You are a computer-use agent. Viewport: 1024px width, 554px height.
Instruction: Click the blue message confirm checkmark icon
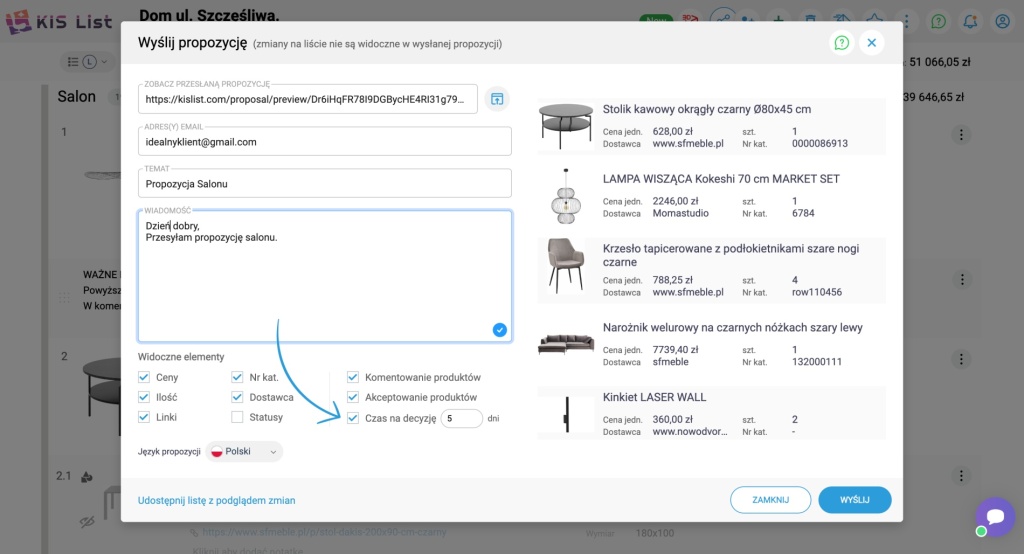point(500,330)
